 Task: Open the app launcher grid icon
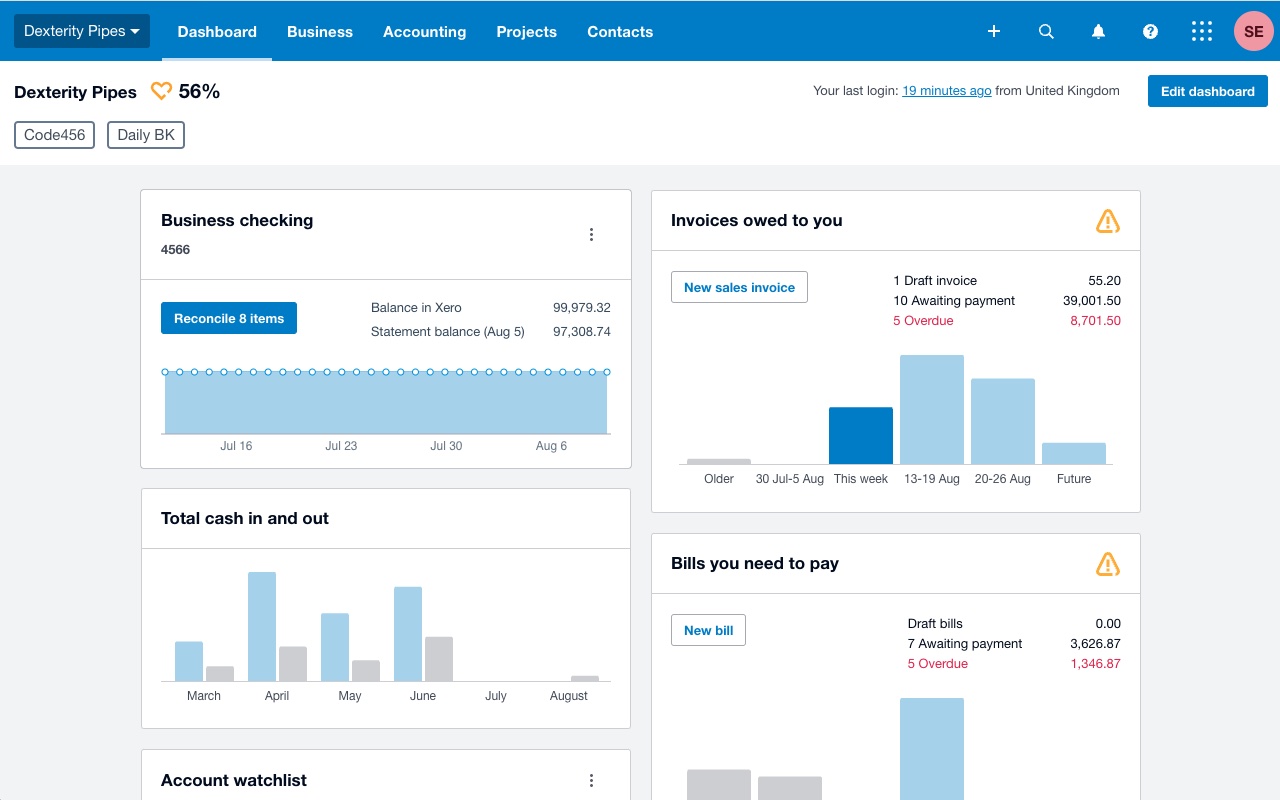click(1202, 31)
